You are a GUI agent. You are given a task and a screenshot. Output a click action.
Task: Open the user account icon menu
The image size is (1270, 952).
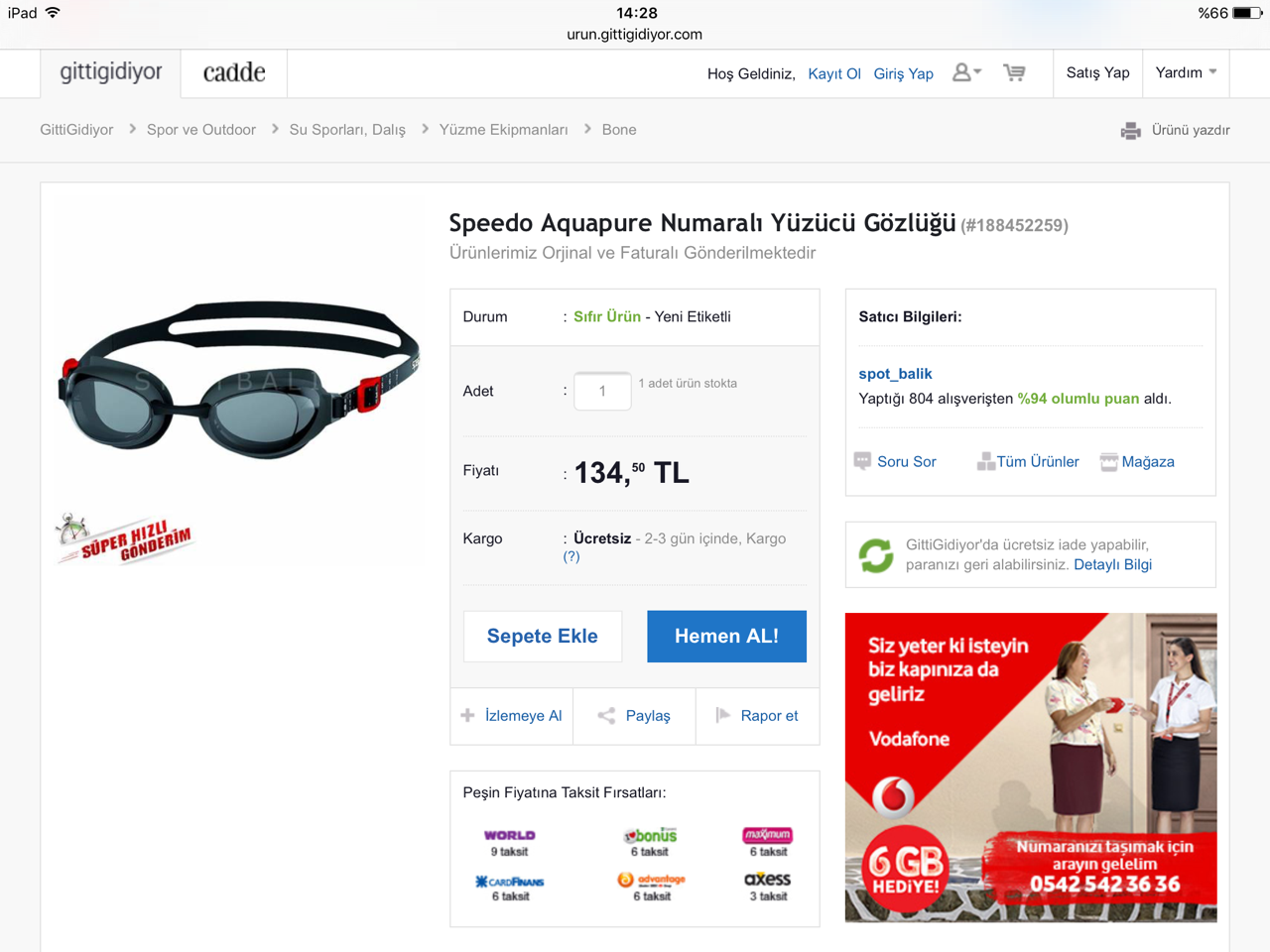[966, 72]
